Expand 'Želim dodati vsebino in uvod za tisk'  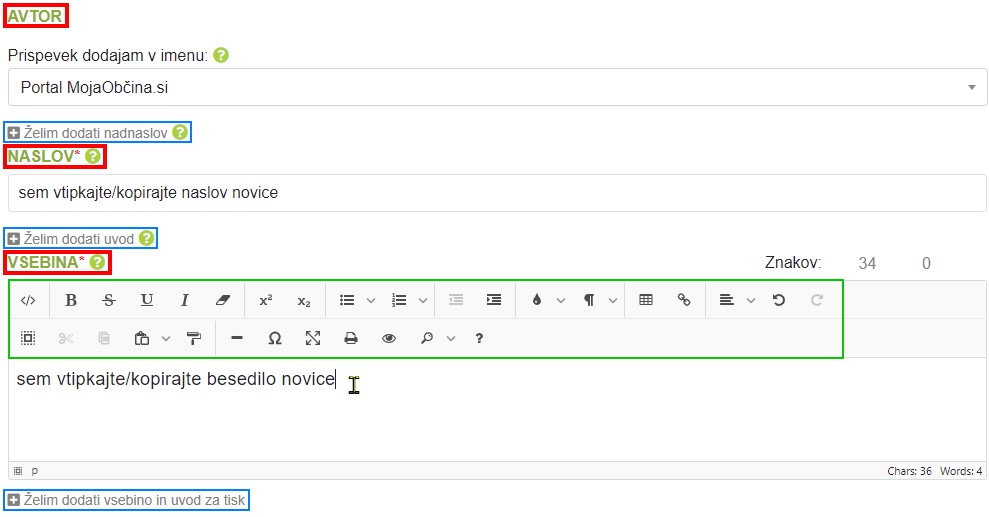click(x=127, y=499)
